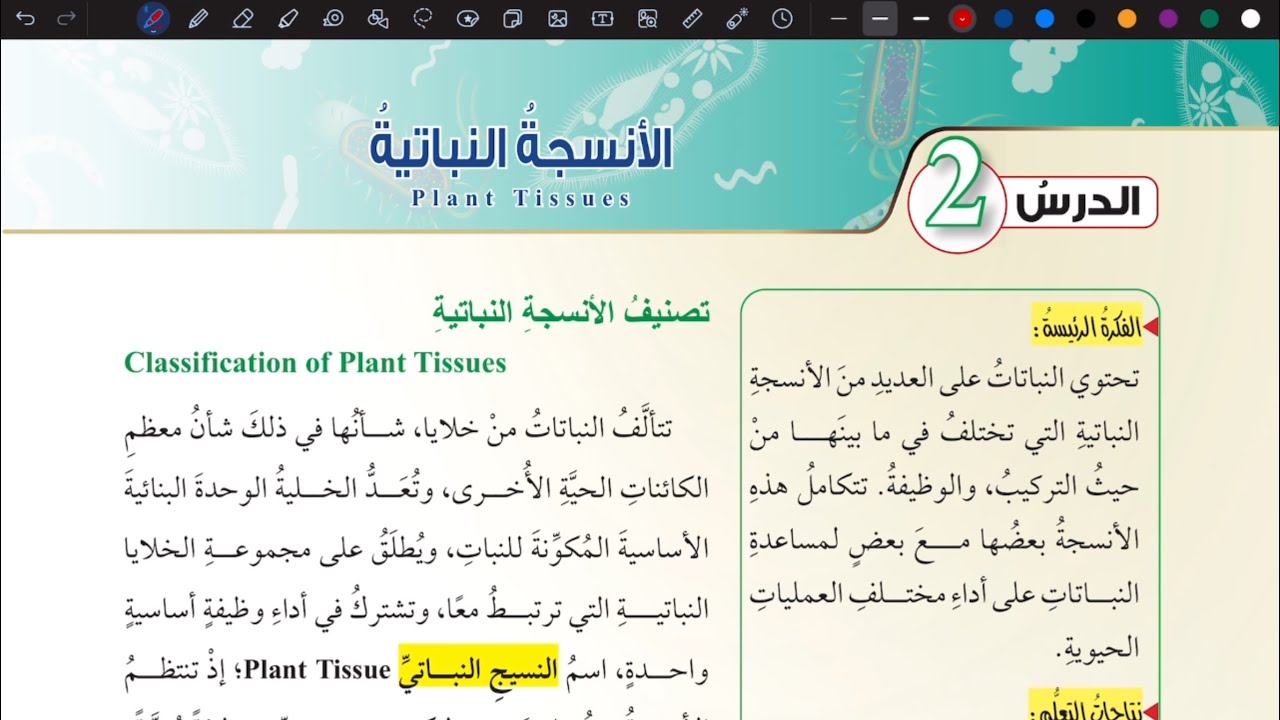The image size is (1280, 720).
Task: Open the clock history tool
Action: 782,18
